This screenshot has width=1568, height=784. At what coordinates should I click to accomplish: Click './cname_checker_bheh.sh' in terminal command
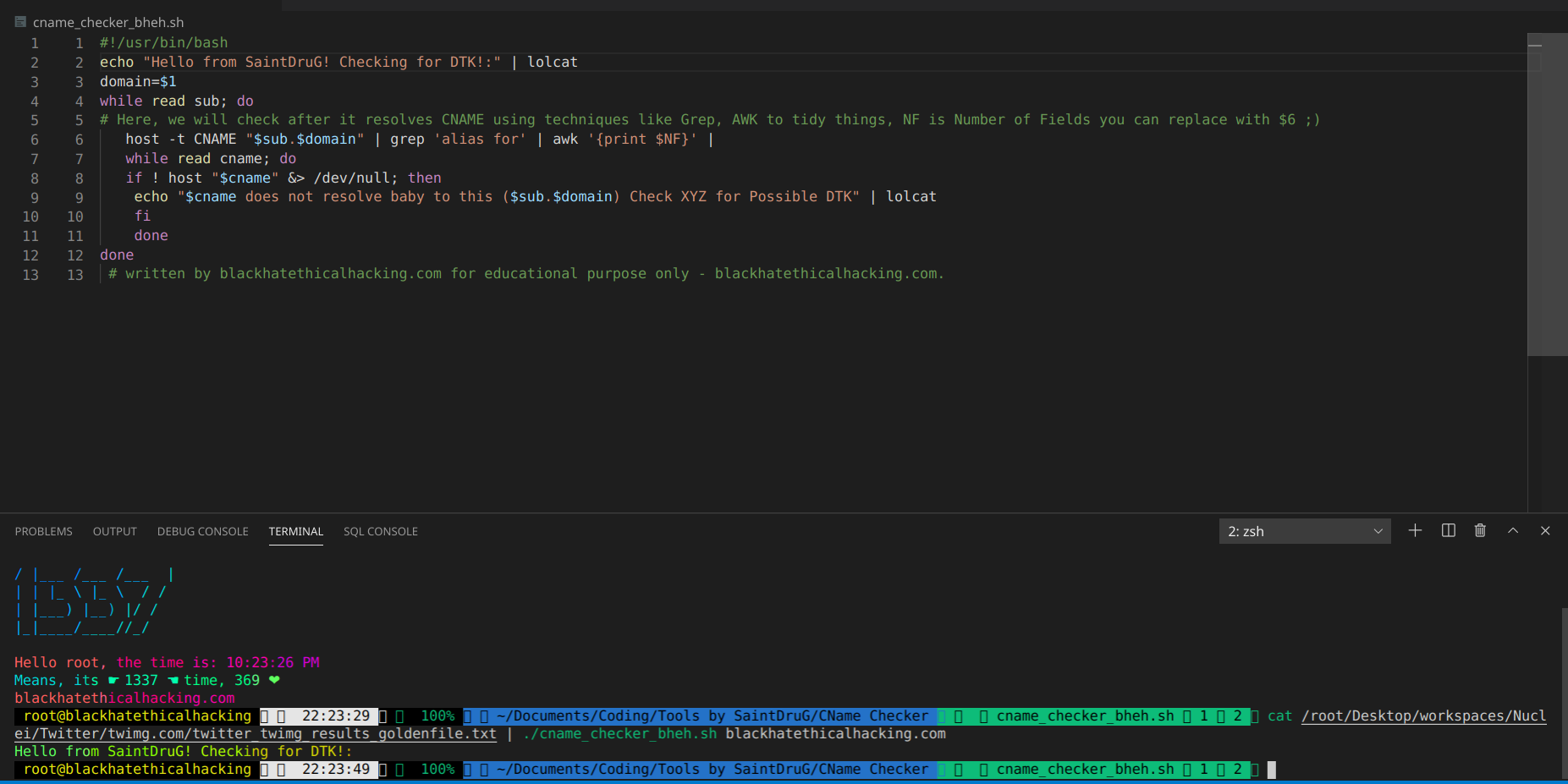coord(619,733)
